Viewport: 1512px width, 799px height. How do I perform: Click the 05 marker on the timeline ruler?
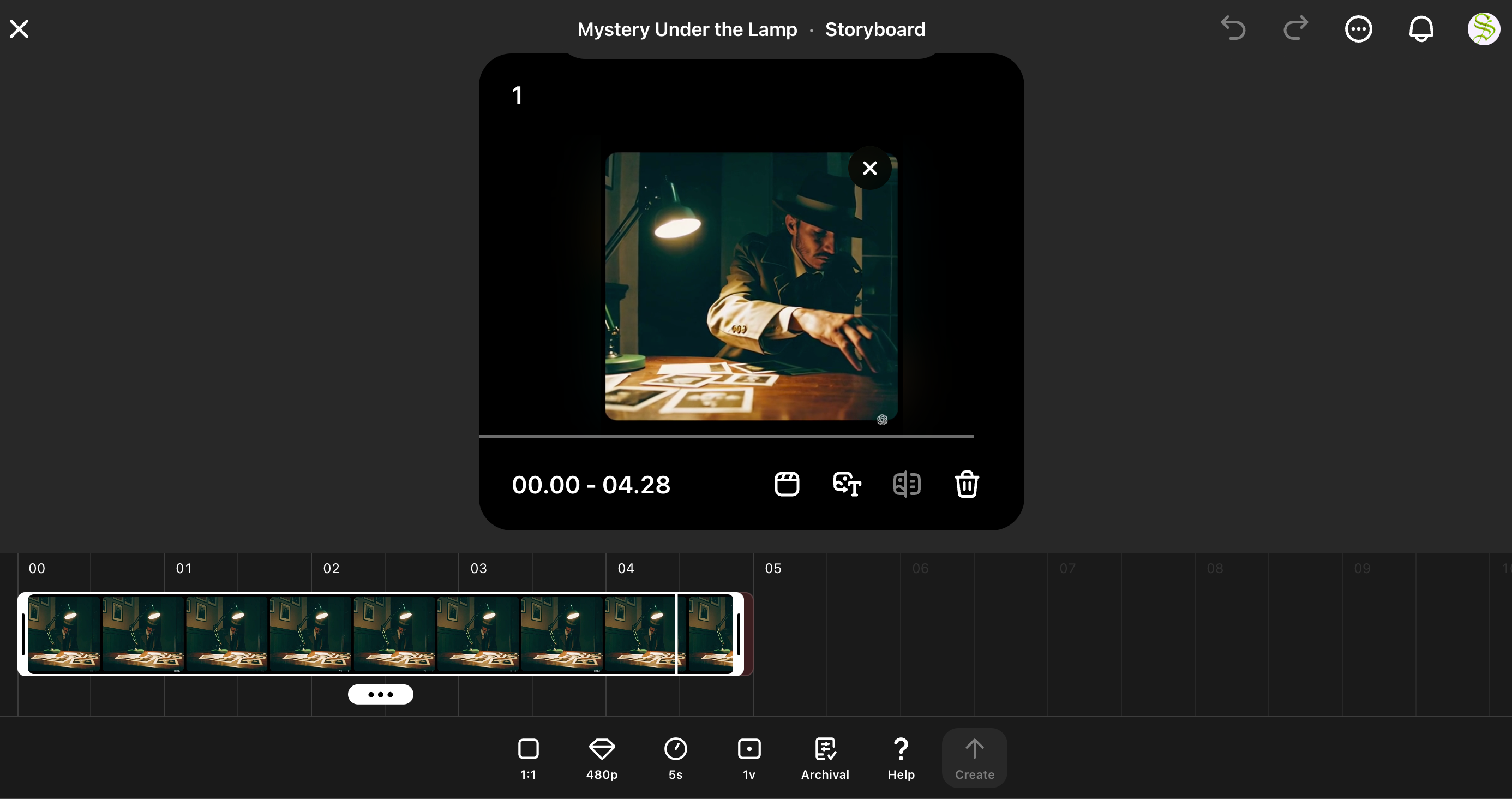coord(772,568)
